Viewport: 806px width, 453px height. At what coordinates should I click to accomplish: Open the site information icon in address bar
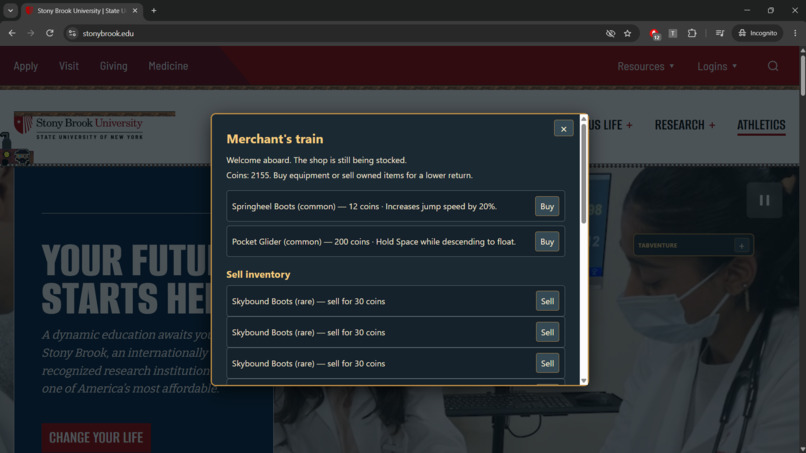[x=72, y=33]
